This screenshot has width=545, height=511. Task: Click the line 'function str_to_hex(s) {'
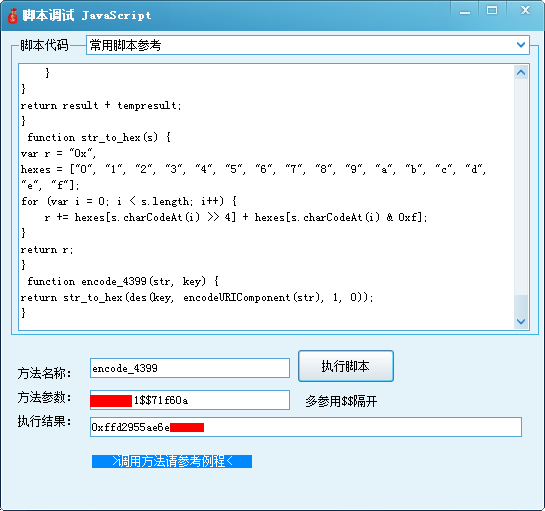(x=99, y=138)
